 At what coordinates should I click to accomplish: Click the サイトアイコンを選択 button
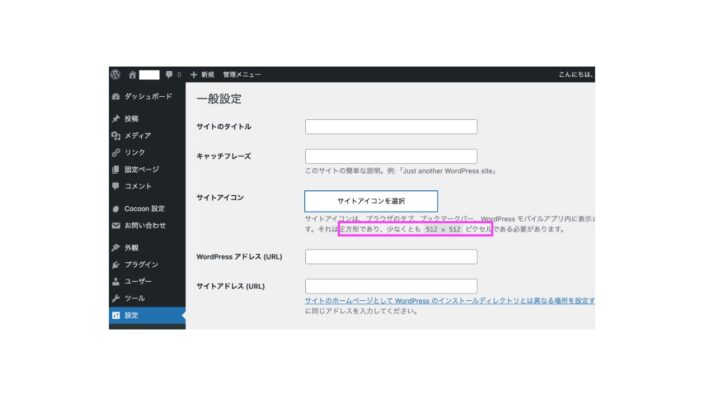click(x=371, y=201)
